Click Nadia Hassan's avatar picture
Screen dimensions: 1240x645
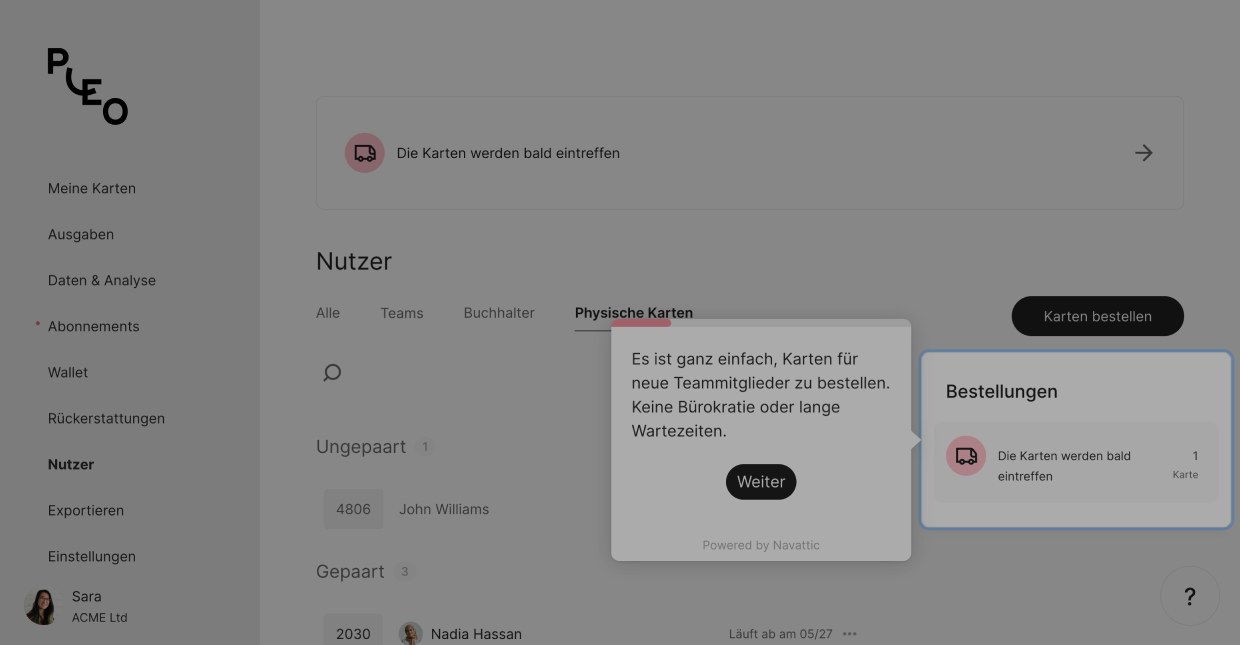point(411,634)
